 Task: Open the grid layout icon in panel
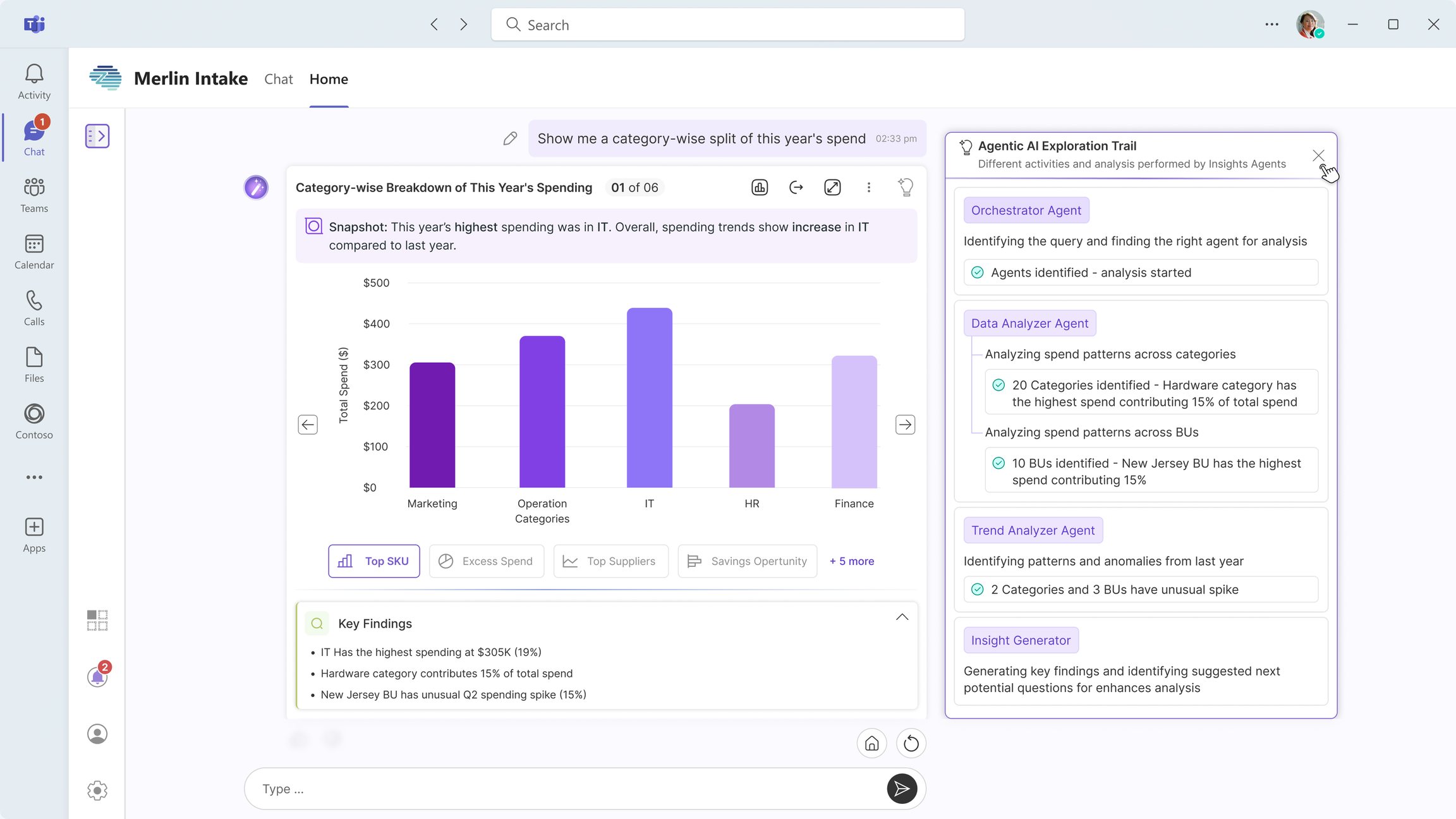pos(97,620)
